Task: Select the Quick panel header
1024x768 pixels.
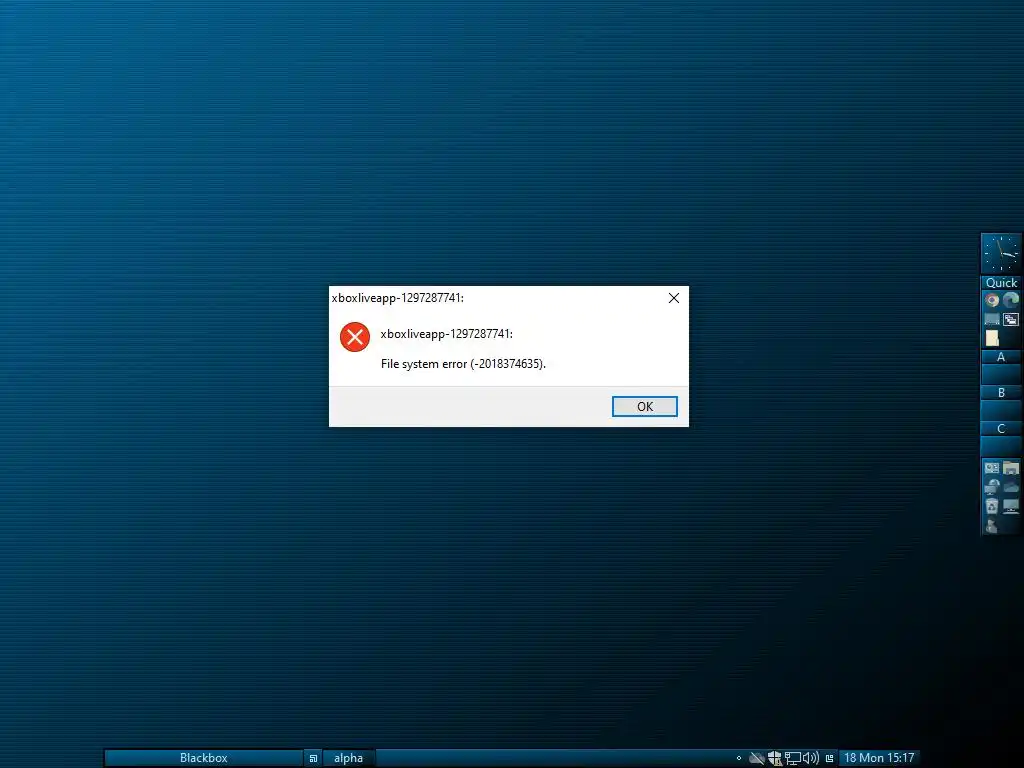Action: coord(1001,283)
